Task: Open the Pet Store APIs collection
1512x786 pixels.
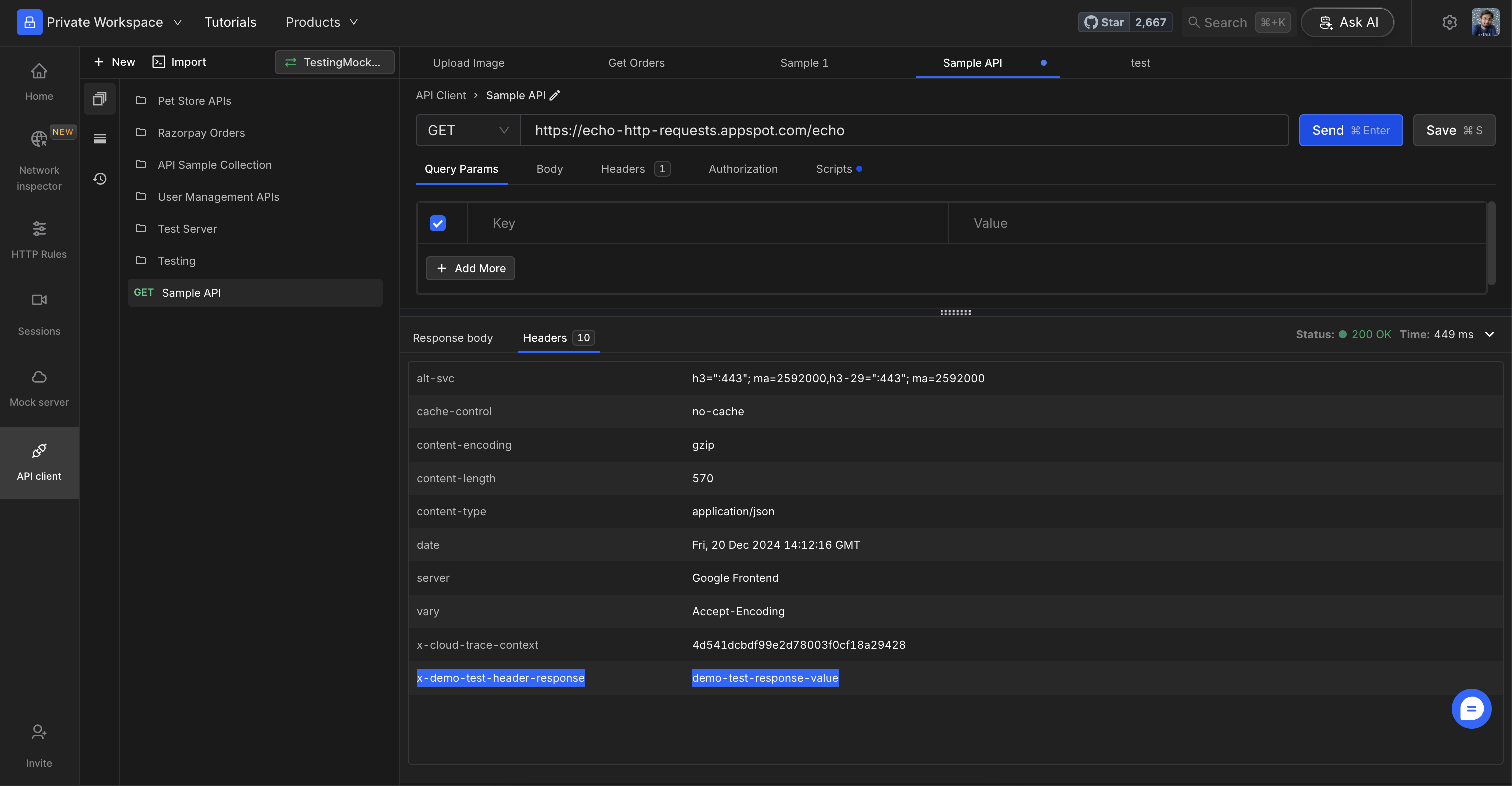Action: point(194,101)
